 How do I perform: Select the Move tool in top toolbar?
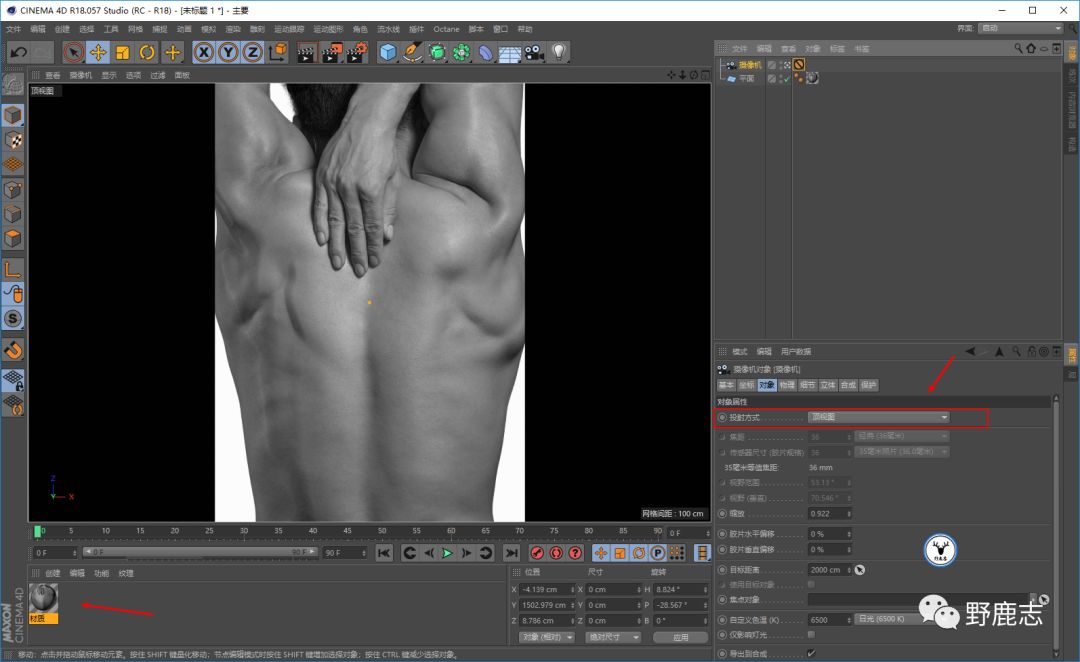pos(98,52)
